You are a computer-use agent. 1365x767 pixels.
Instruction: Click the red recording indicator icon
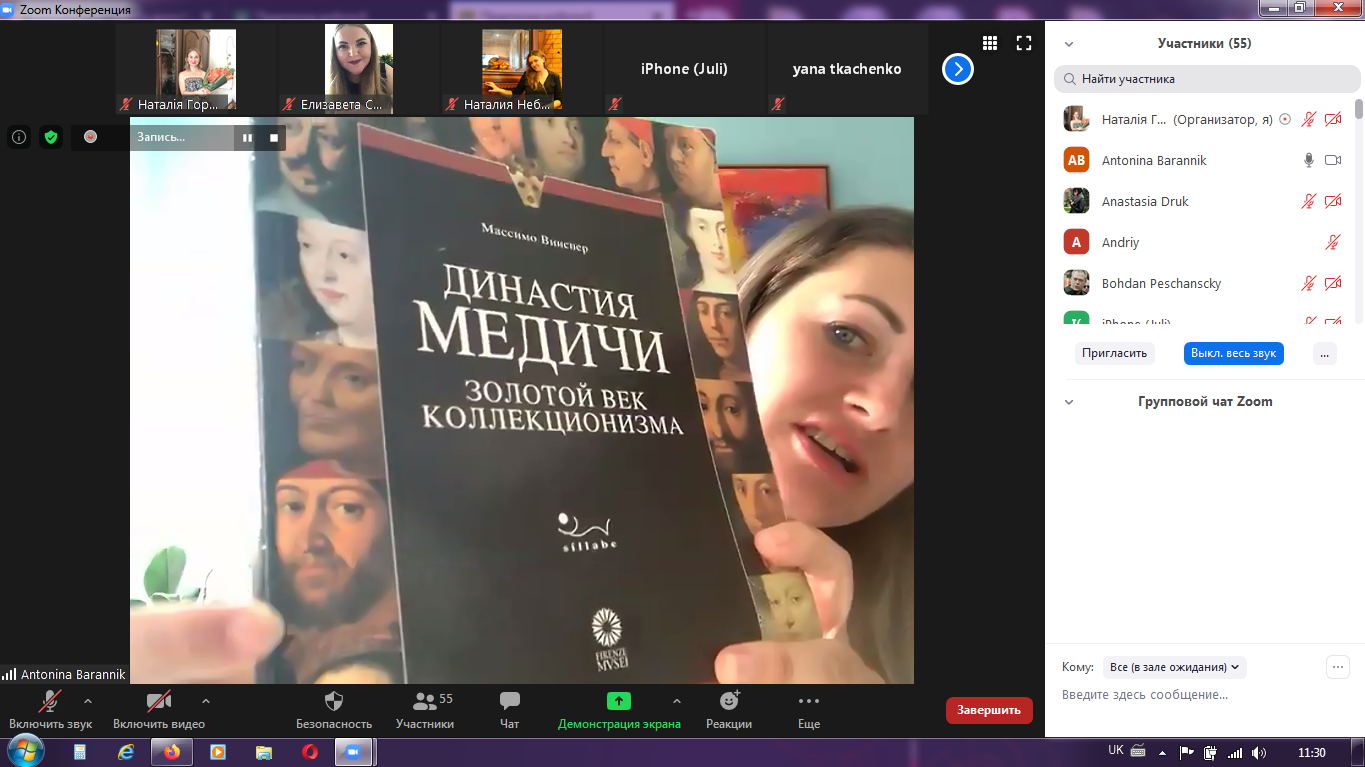pyautogui.click(x=90, y=137)
